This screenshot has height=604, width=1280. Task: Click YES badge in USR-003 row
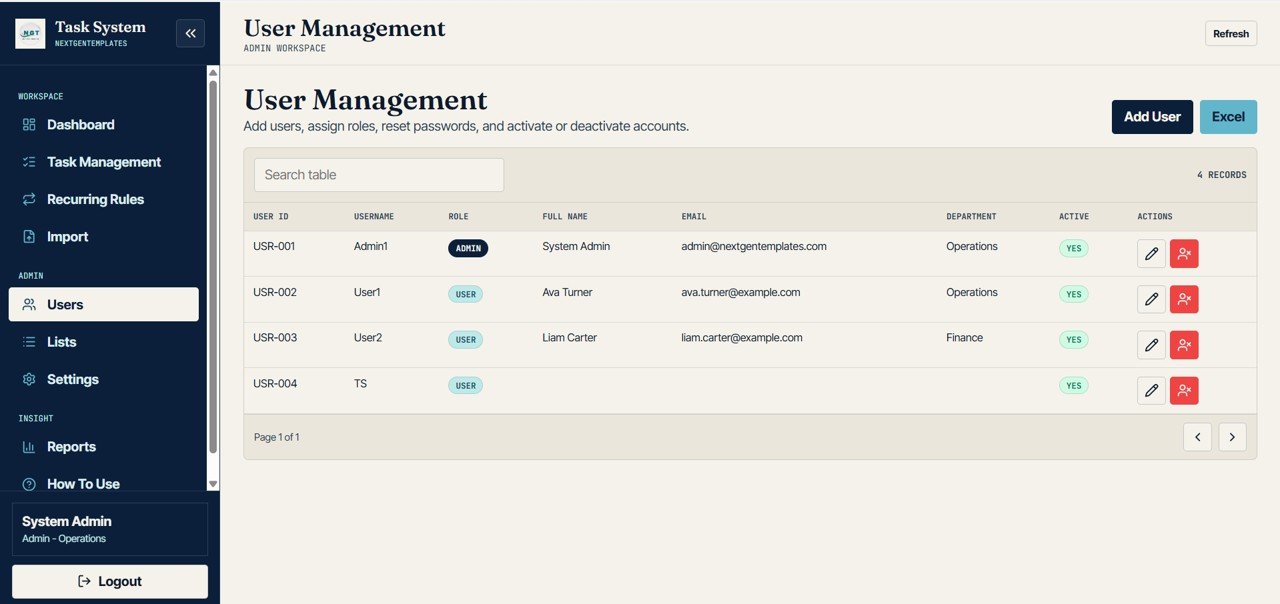(1074, 340)
